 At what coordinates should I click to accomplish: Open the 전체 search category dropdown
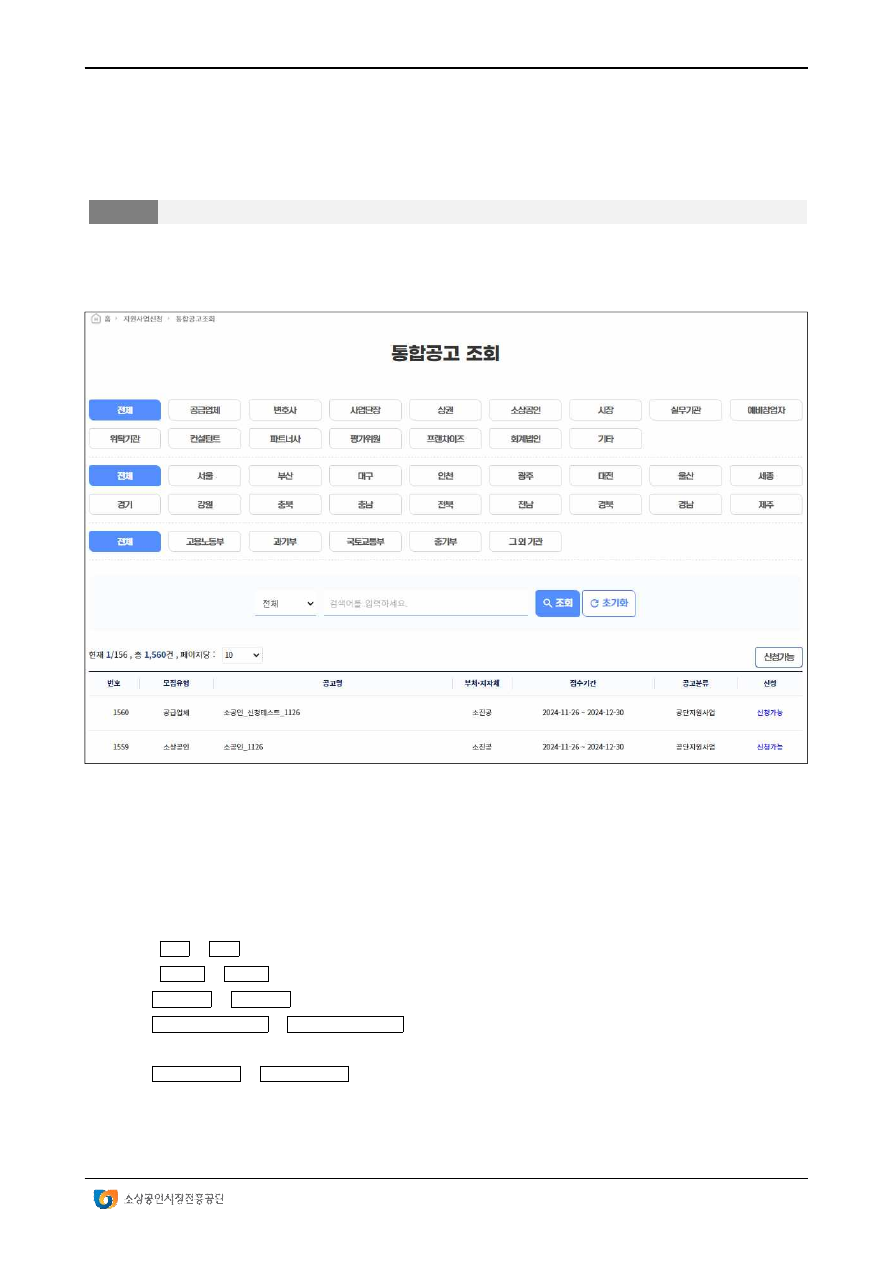285,604
